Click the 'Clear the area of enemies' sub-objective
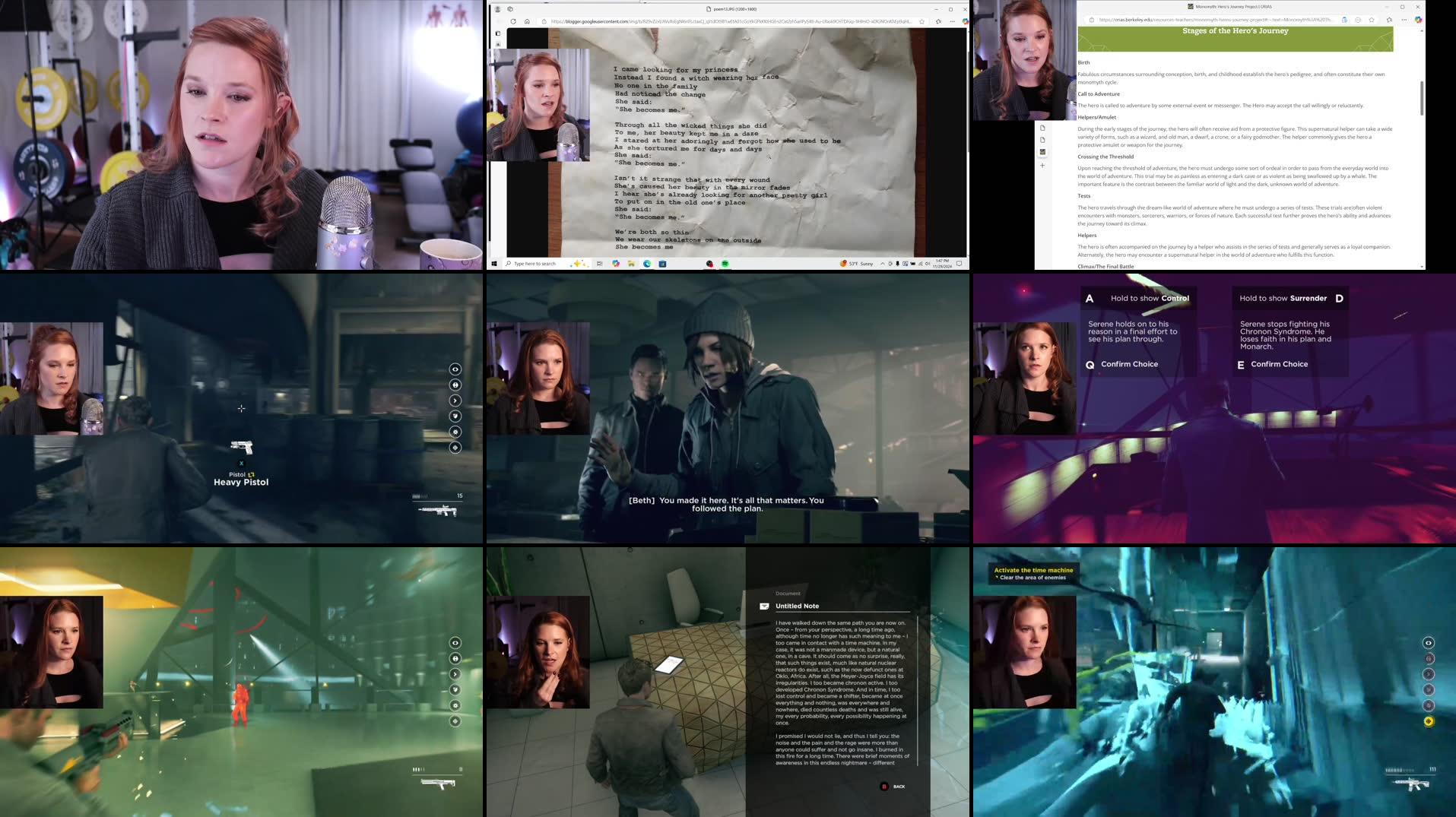Image resolution: width=1456 pixels, height=817 pixels. pos(1033,578)
